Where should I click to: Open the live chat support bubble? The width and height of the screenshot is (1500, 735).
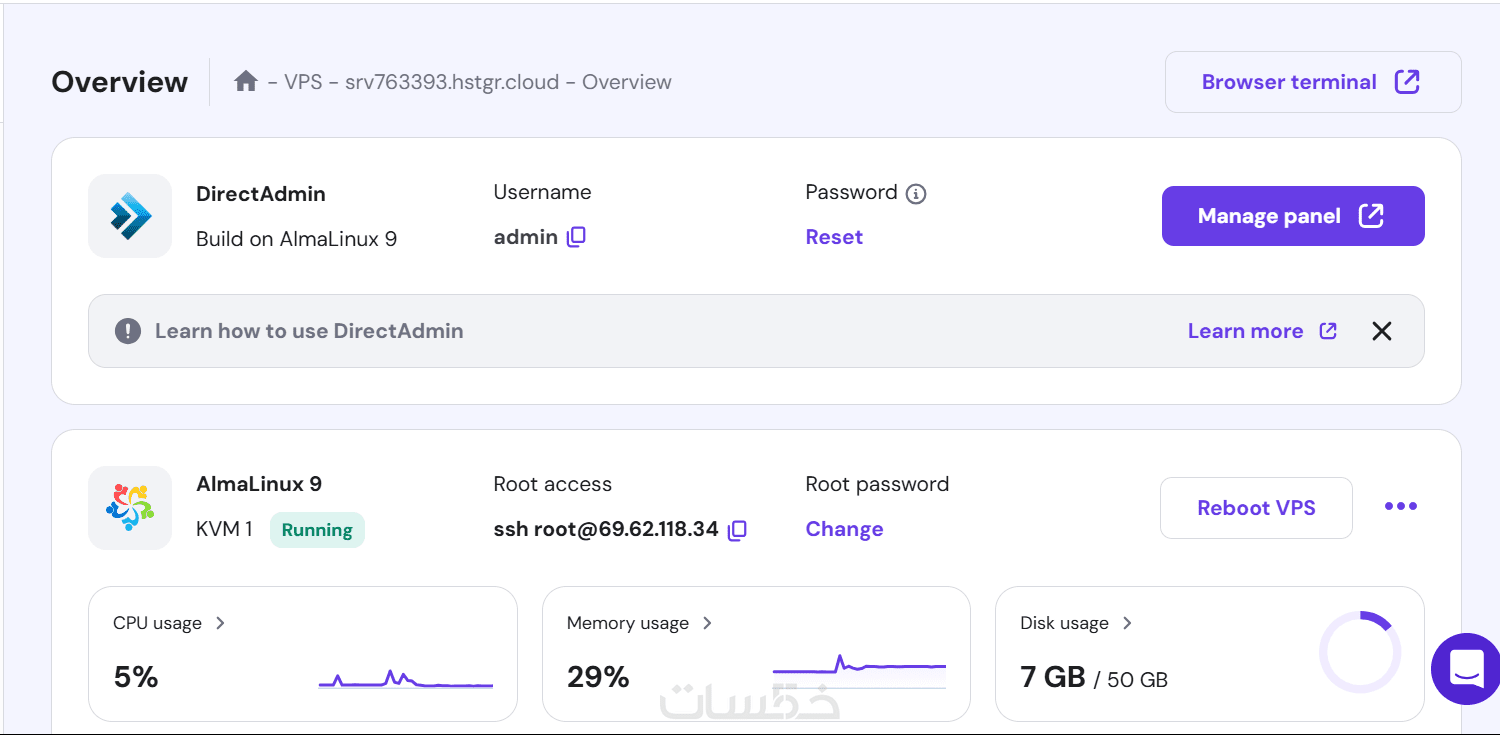click(1466, 668)
